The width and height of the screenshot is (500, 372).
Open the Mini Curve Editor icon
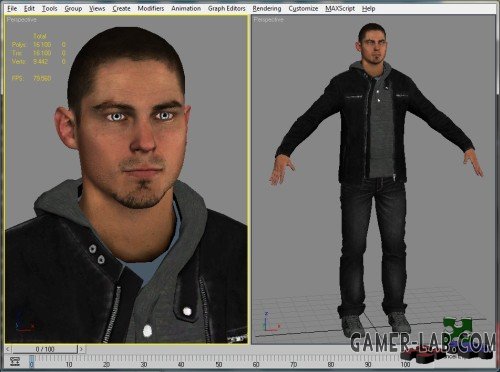[14, 362]
